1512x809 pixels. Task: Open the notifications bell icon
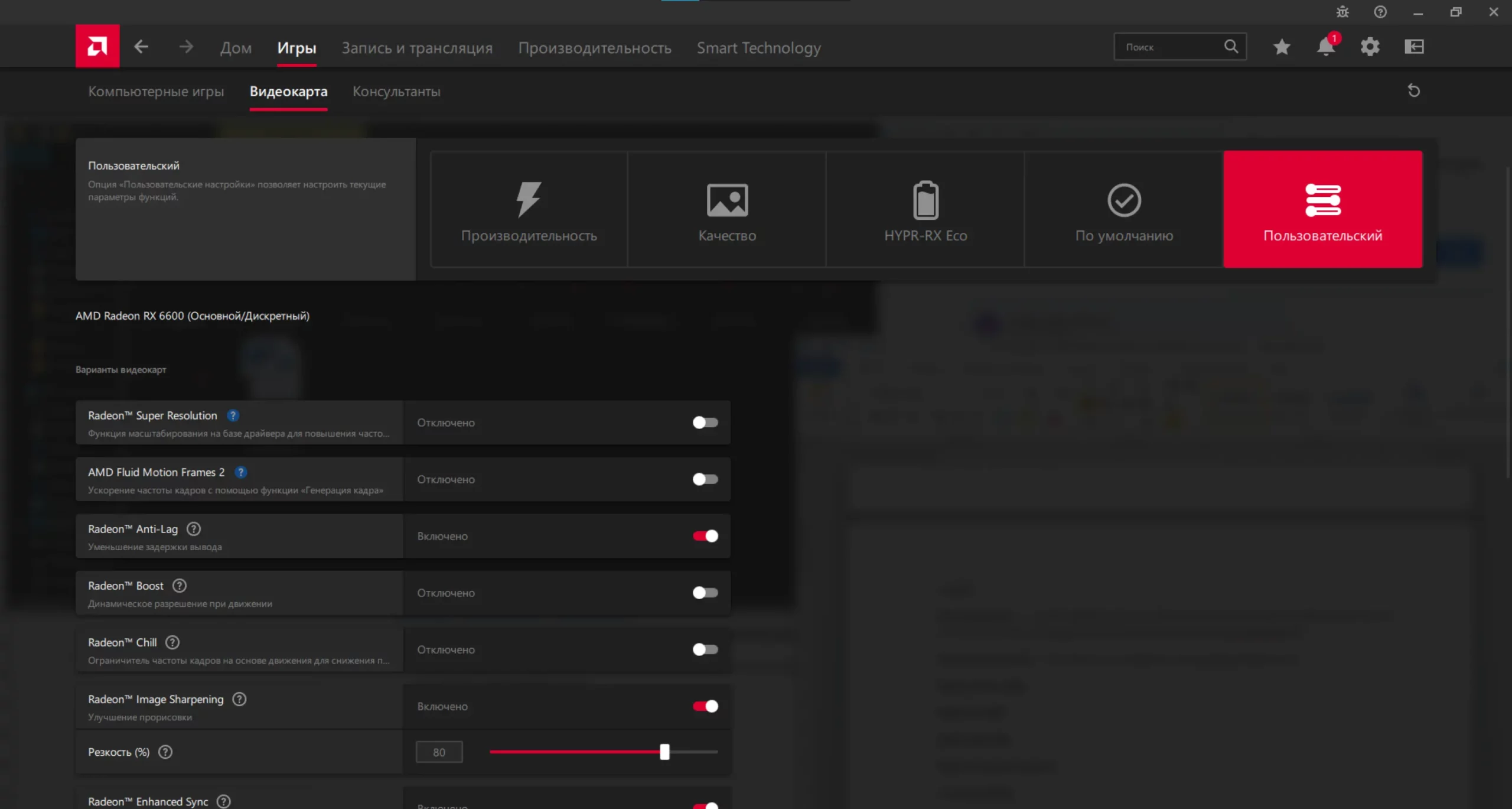pyautogui.click(x=1325, y=47)
